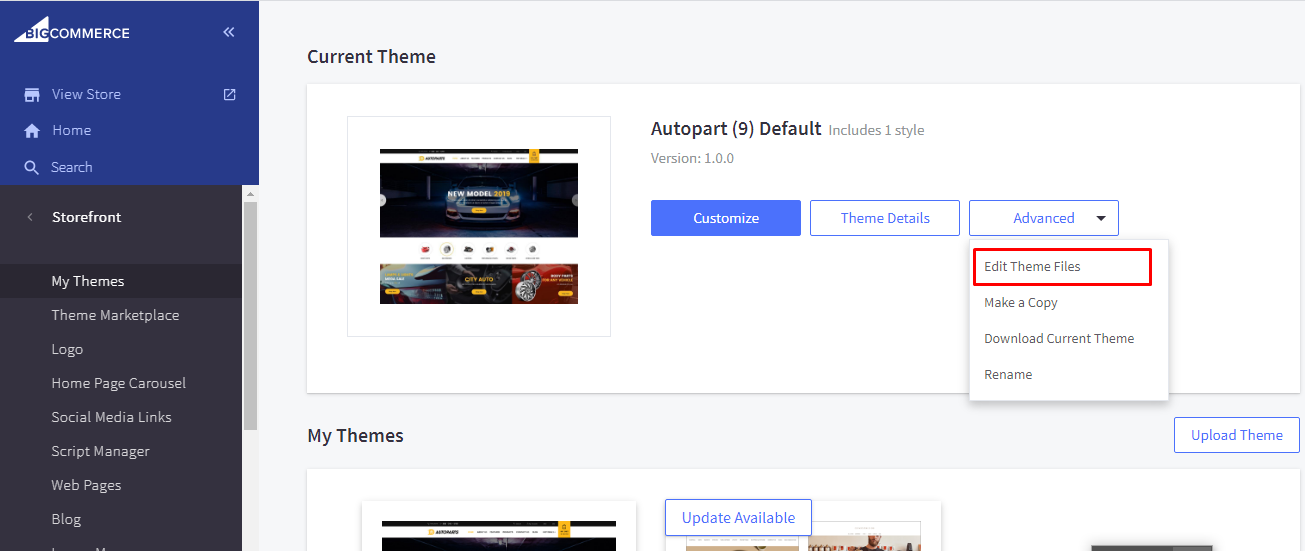Collapse sidebar with double chevron icon
This screenshot has width=1305, height=551.
point(229,32)
